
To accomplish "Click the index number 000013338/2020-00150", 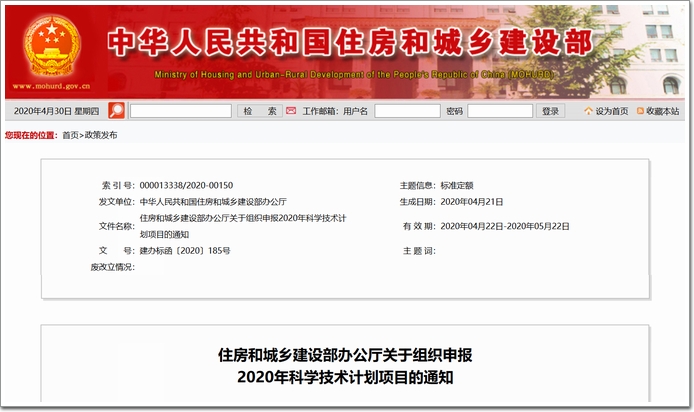I will click(x=186, y=185).
